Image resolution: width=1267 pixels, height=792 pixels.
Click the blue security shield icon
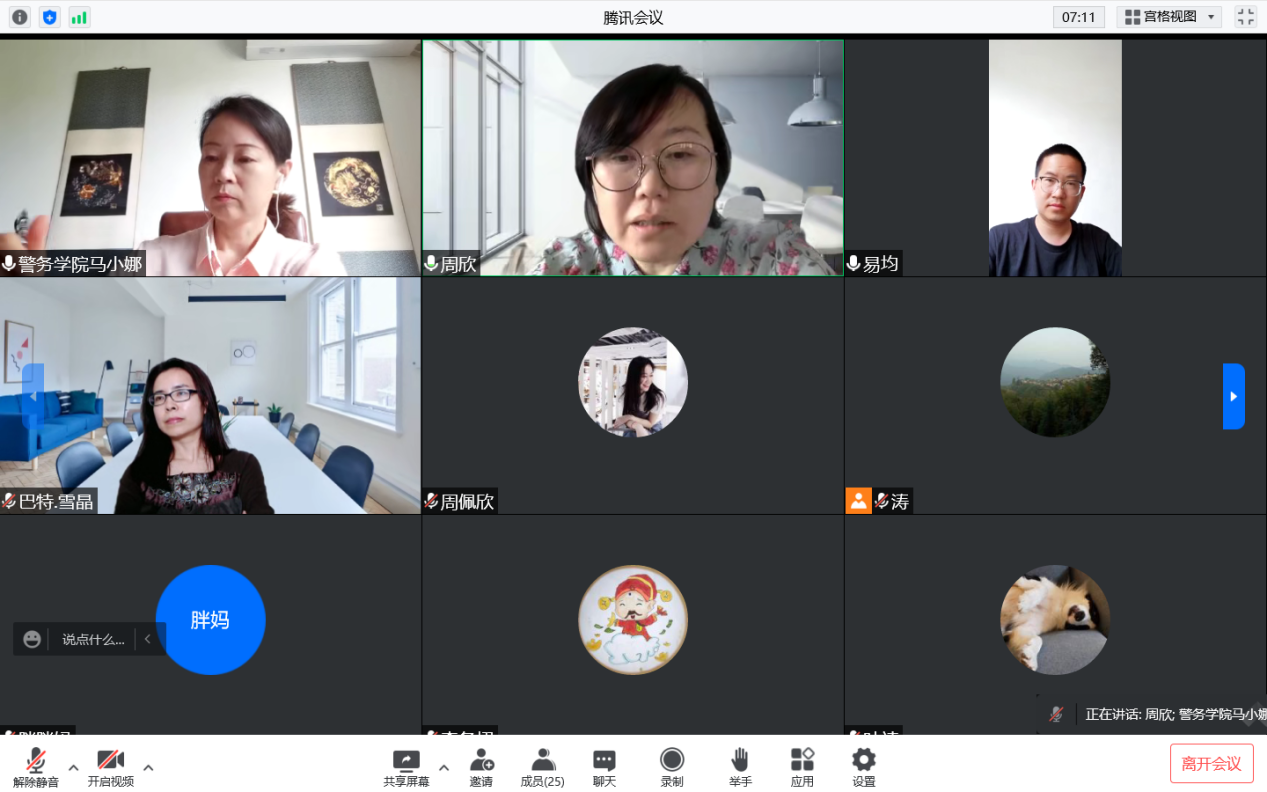pyautogui.click(x=49, y=17)
